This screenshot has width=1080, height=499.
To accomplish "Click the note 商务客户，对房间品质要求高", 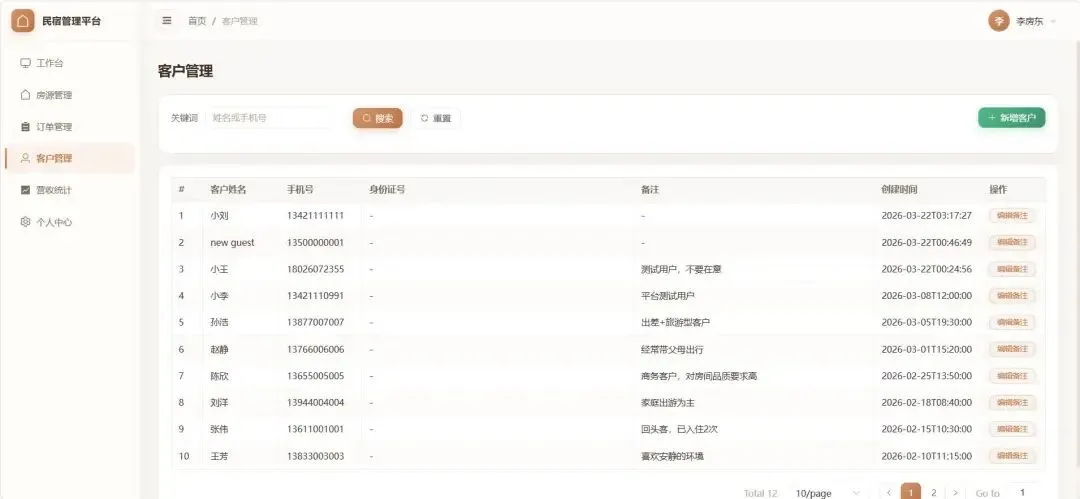I will [699, 376].
